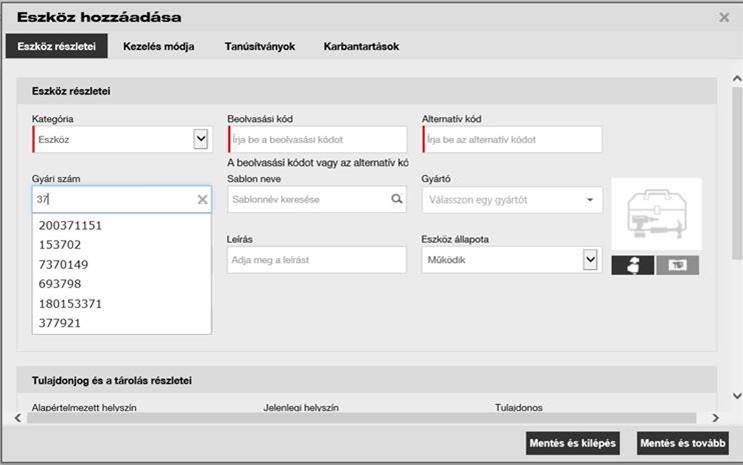Click the Leírás description field

(x=317, y=260)
